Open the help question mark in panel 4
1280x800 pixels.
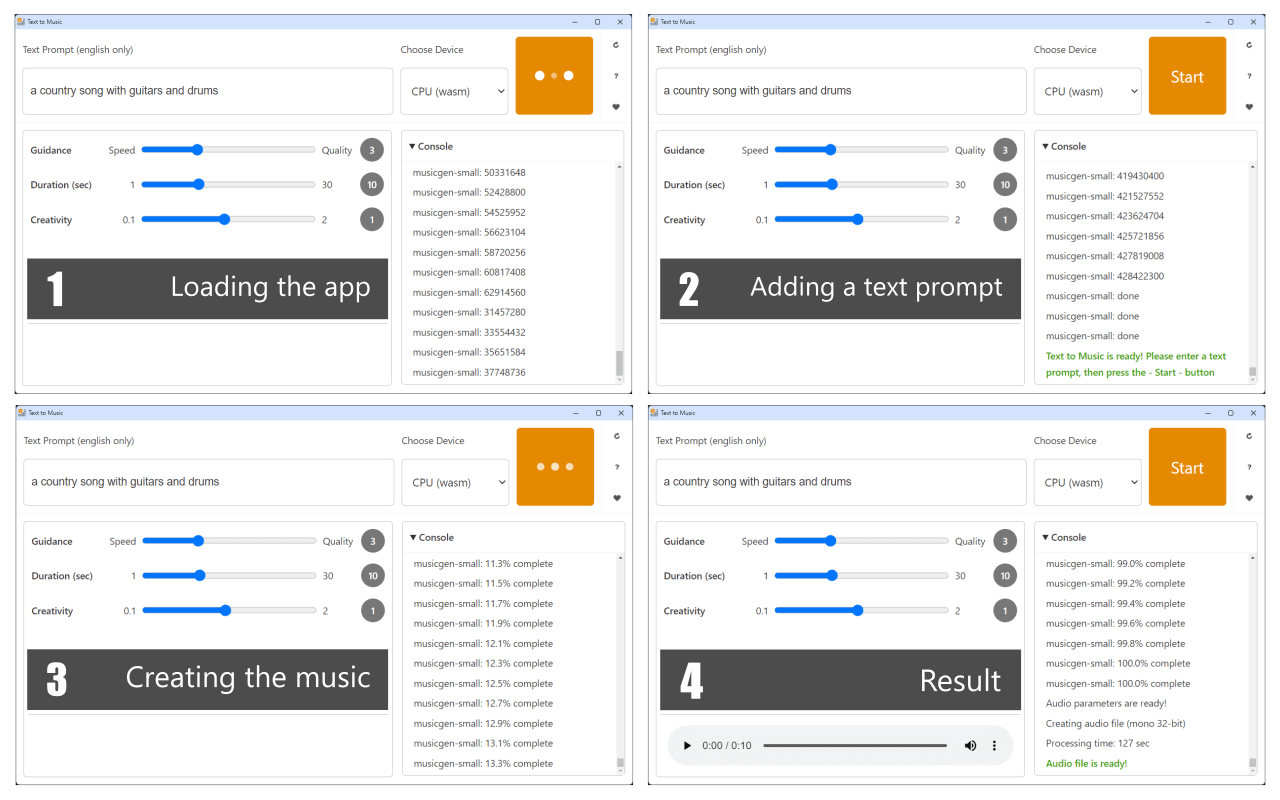pyautogui.click(x=1249, y=467)
